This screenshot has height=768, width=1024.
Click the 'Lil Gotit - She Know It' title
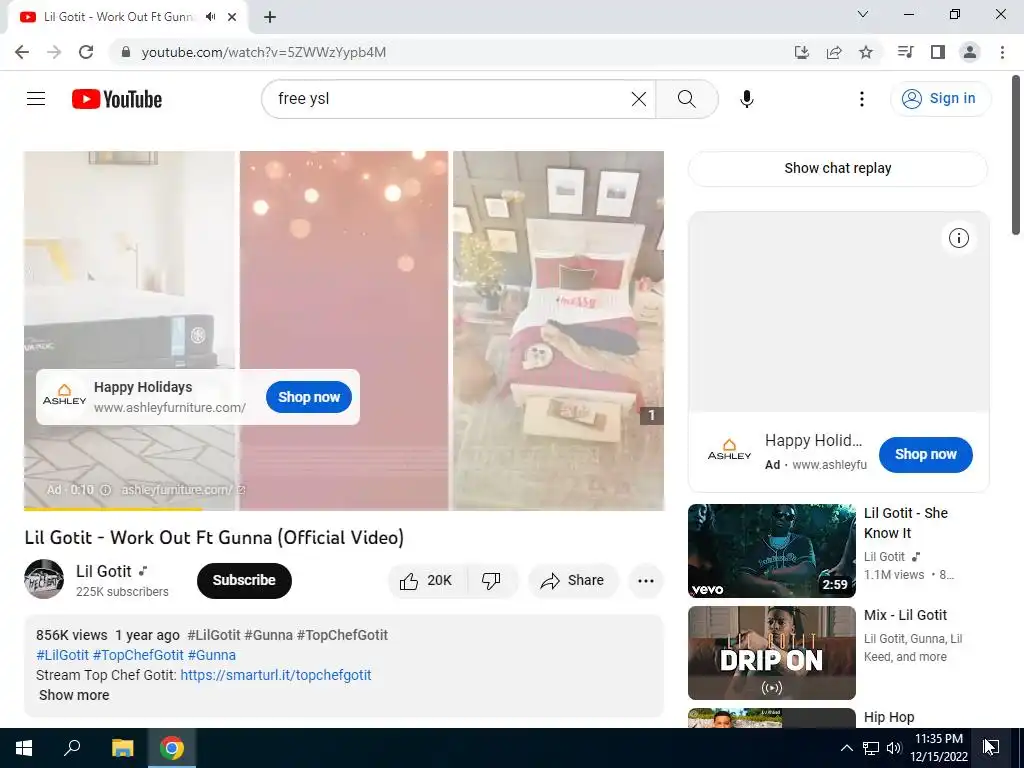[906, 523]
